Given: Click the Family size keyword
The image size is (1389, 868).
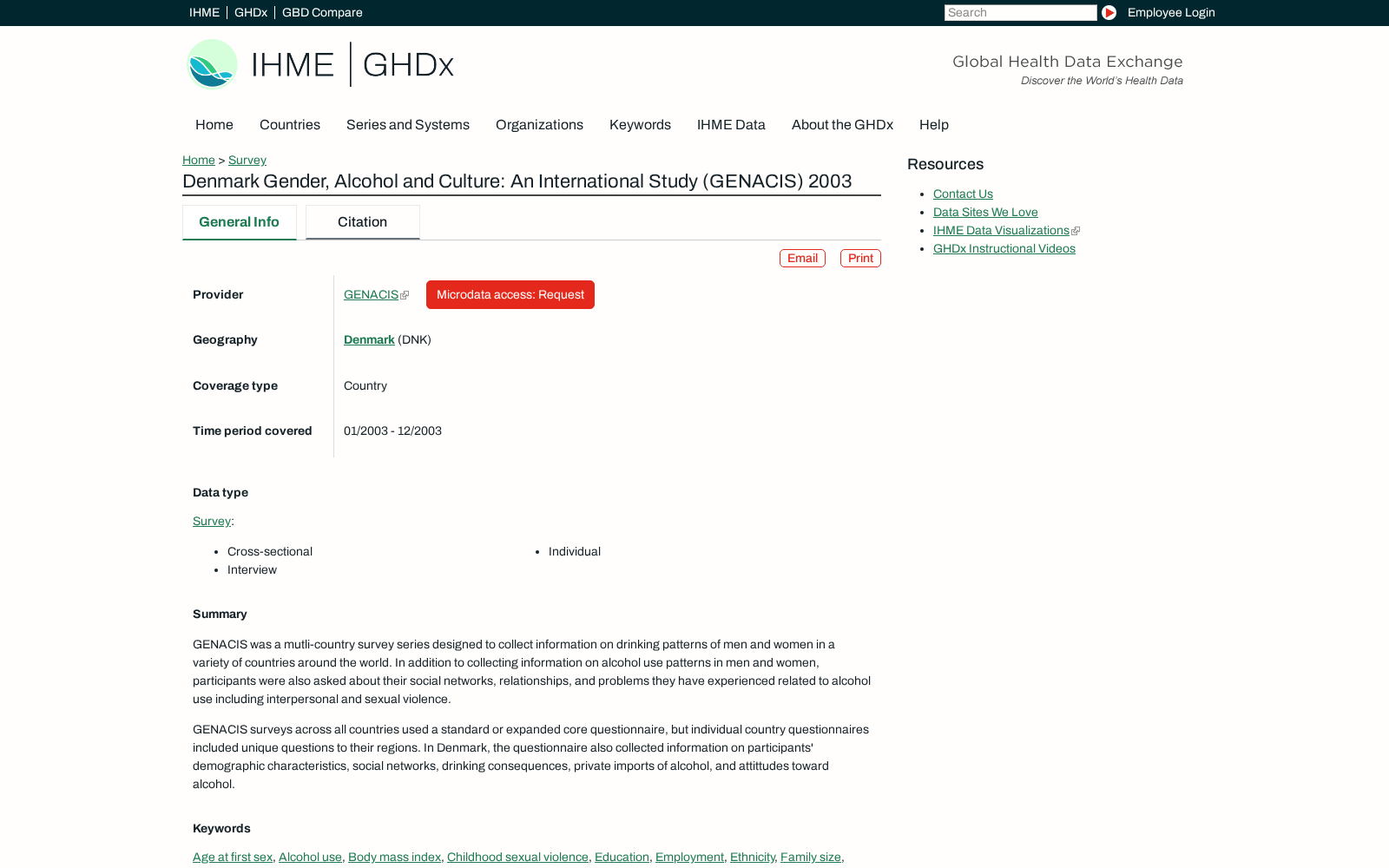Looking at the screenshot, I should pyautogui.click(x=811, y=857).
